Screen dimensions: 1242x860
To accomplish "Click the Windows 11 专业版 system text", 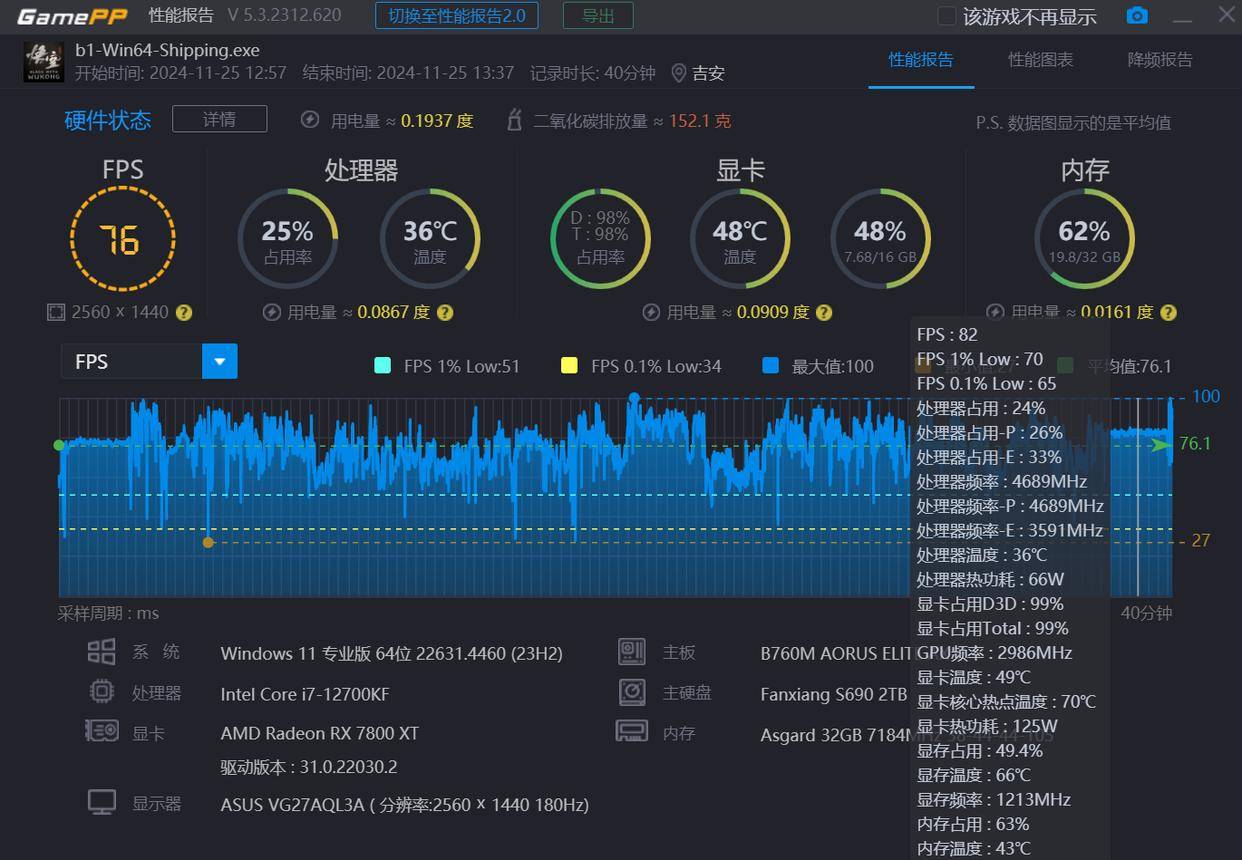I will point(392,654).
